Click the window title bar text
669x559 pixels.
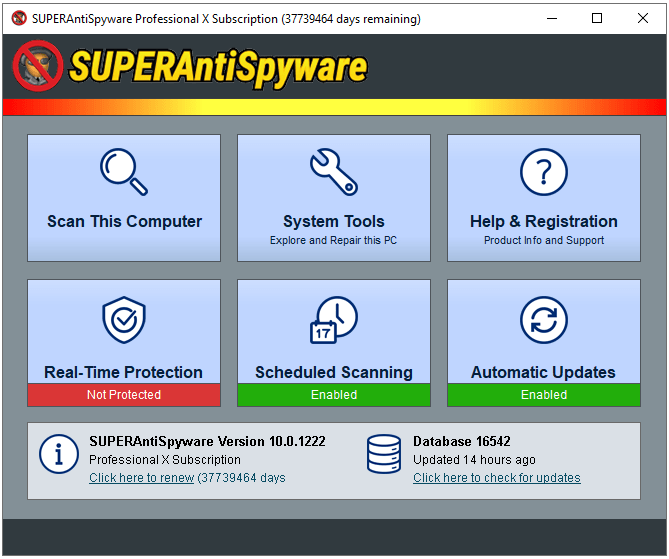(226, 19)
